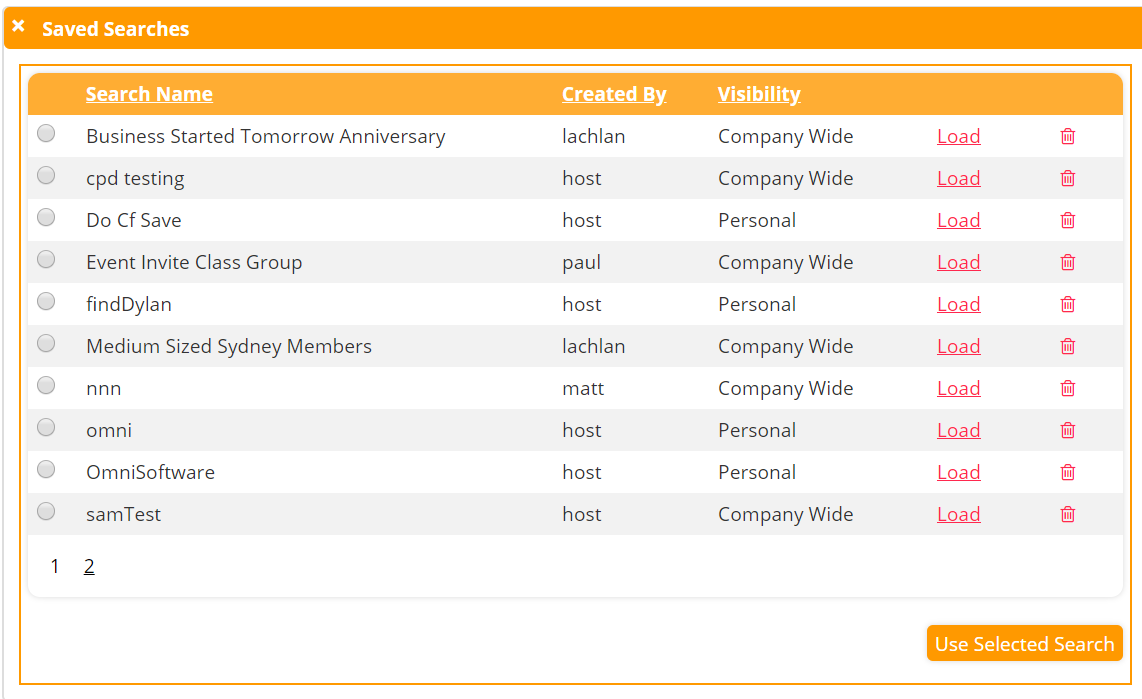
Task: Sort by Created By column
Action: (x=614, y=94)
